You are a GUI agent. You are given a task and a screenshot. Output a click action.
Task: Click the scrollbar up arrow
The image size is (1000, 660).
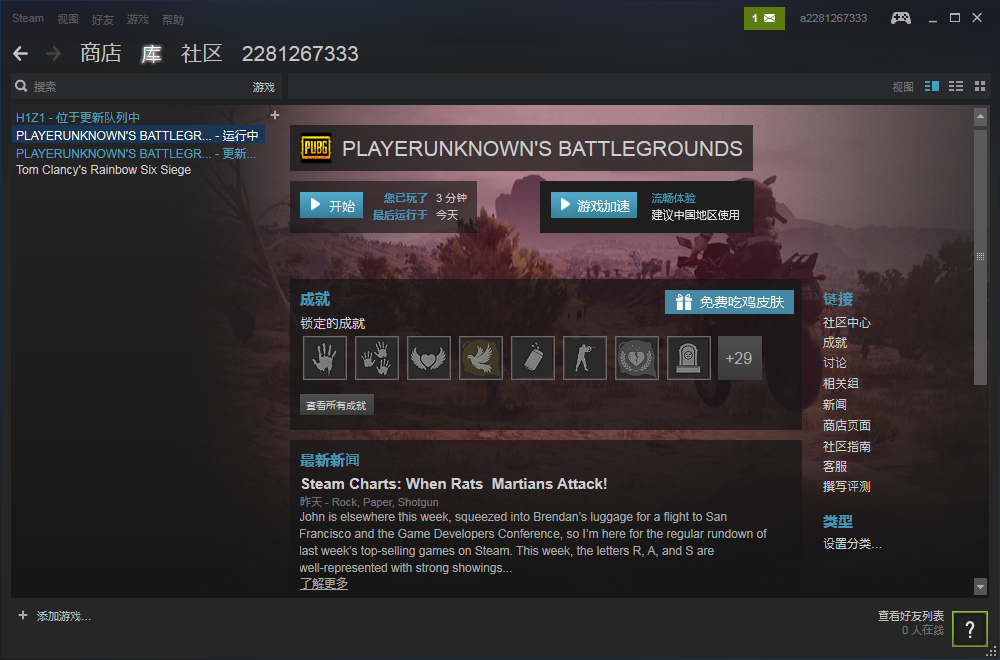tap(980, 117)
